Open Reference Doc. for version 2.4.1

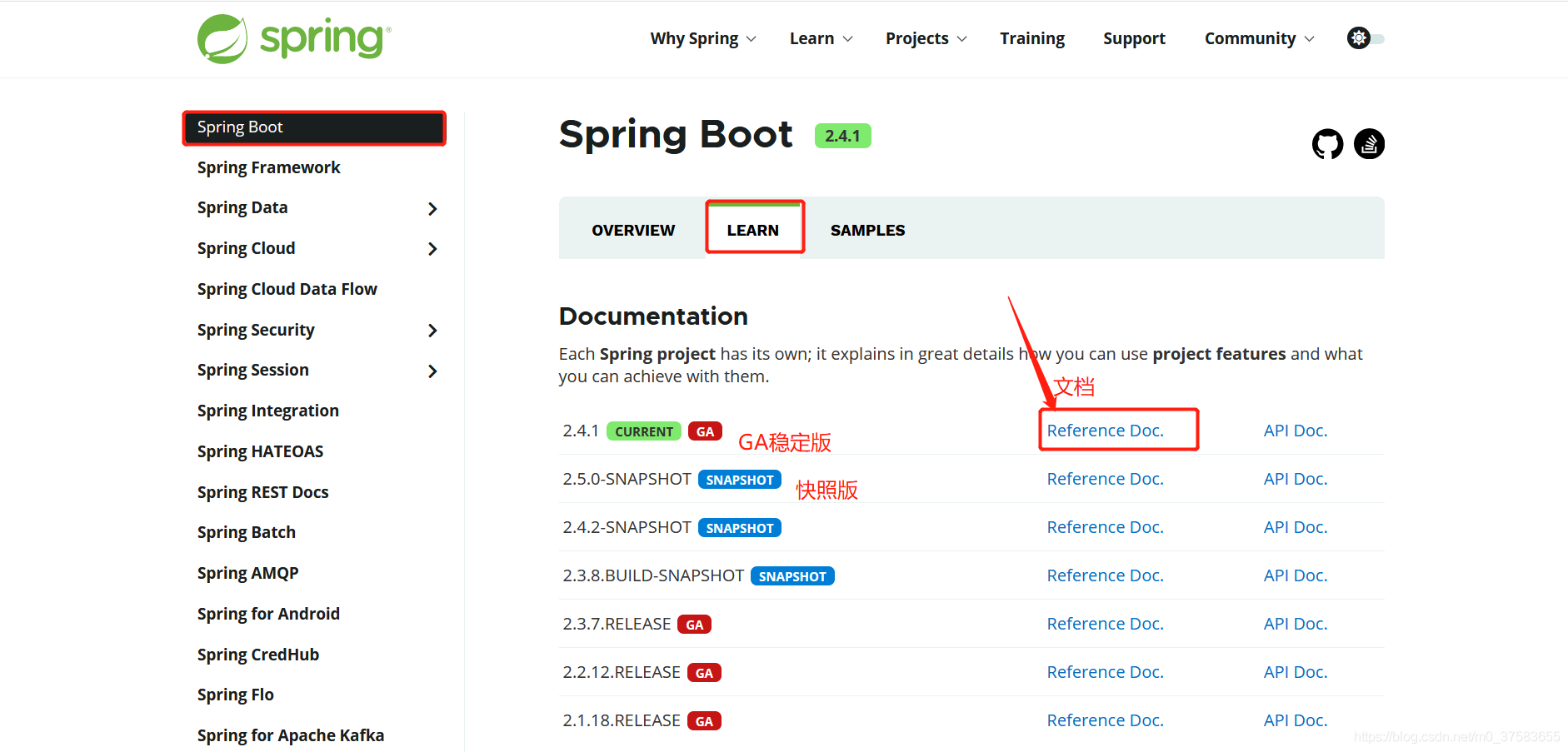point(1105,431)
